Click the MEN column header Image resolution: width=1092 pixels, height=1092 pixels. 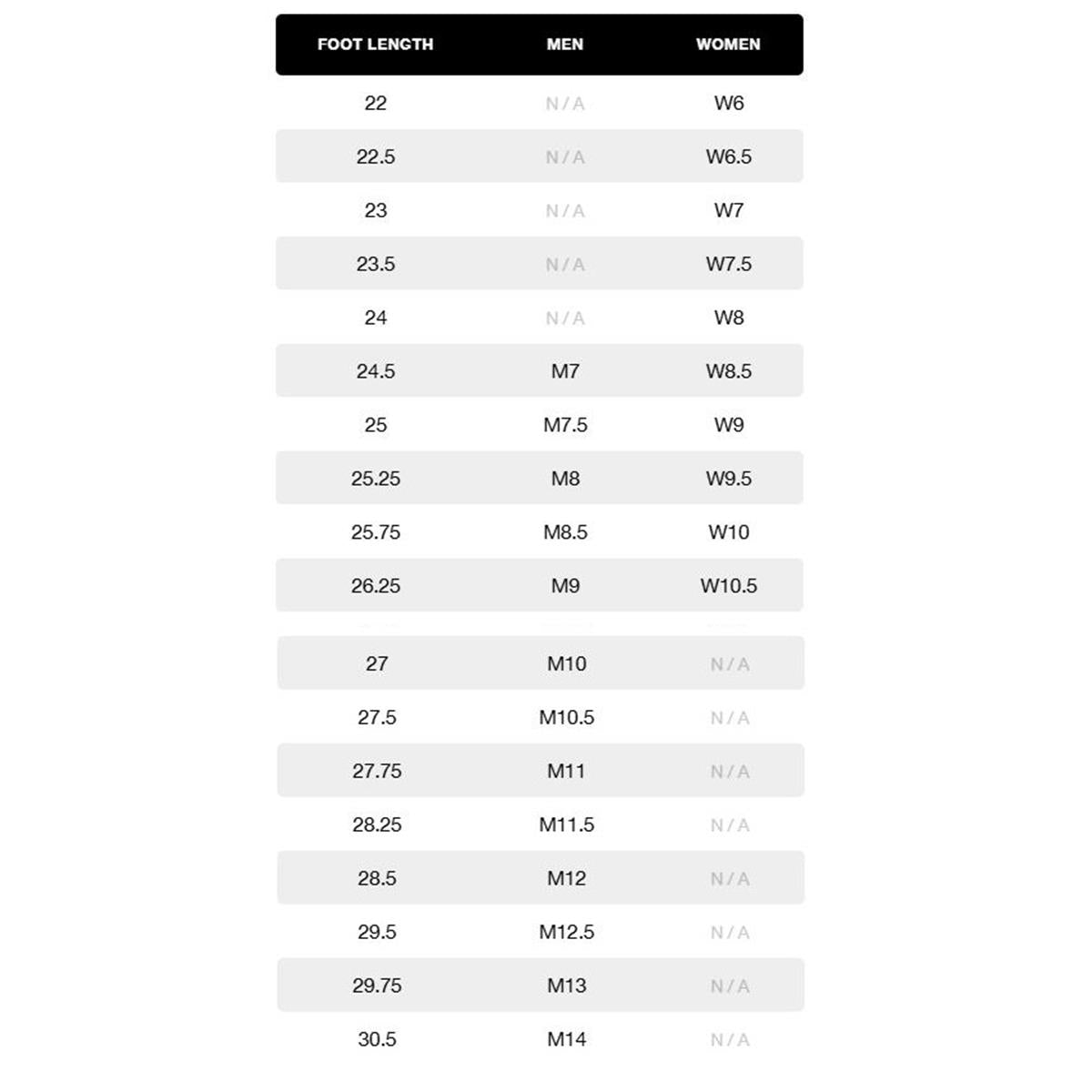565,45
